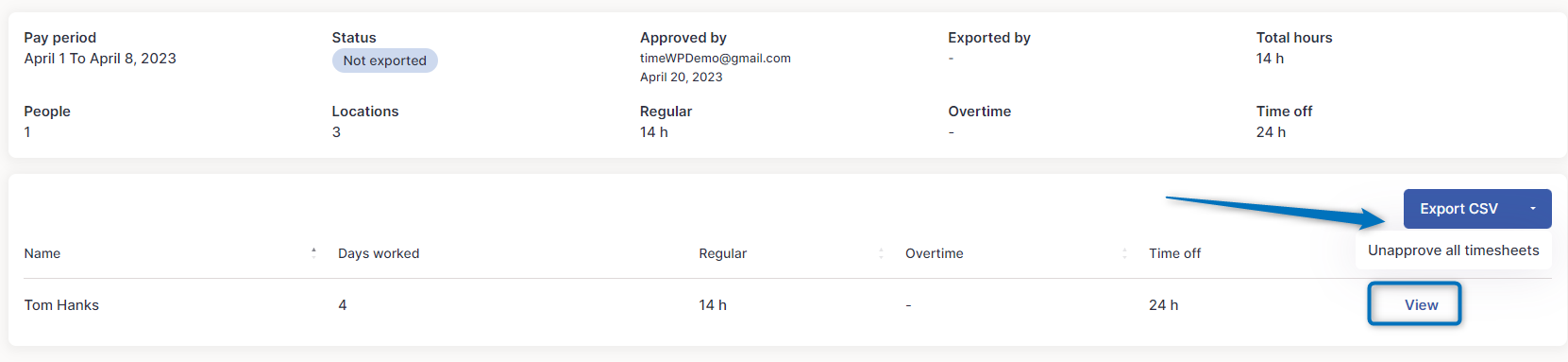
Task: Click sort arrows beside Overtime column header
Action: [x=1124, y=253]
